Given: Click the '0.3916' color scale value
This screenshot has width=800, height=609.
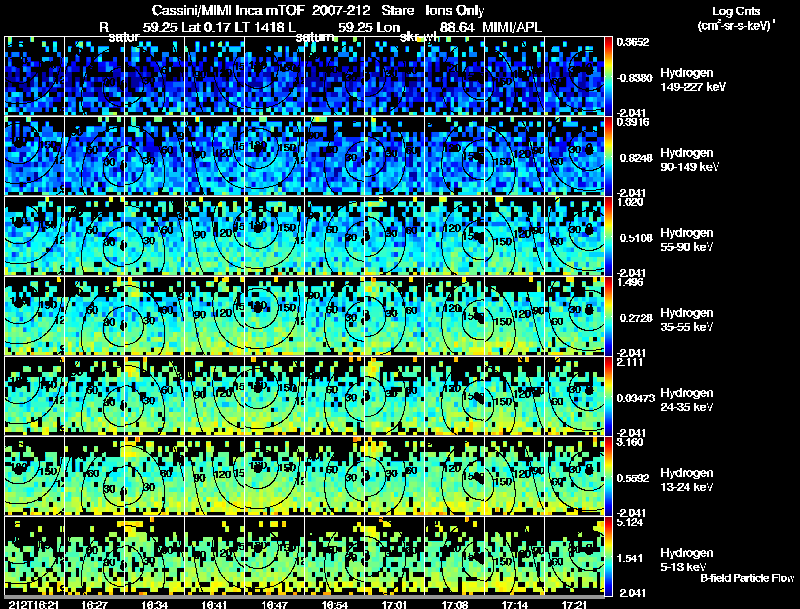Looking at the screenshot, I should click(633, 121).
